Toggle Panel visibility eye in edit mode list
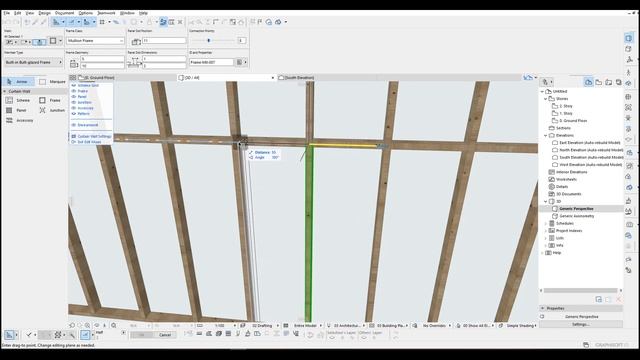Screen dimensions: 640x360 pyautogui.click(x=74, y=97)
